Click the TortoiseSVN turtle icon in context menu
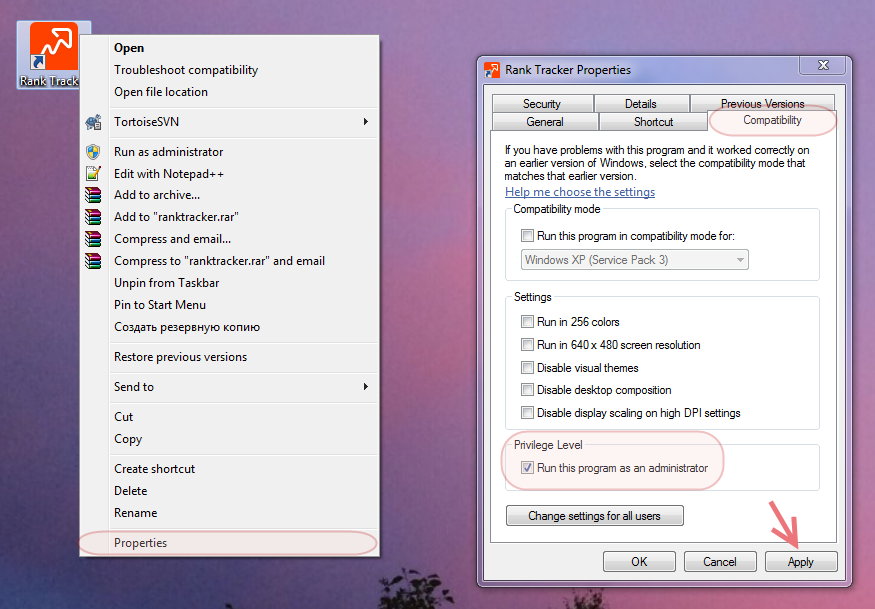Screen dimensions: 875x609 [93, 122]
